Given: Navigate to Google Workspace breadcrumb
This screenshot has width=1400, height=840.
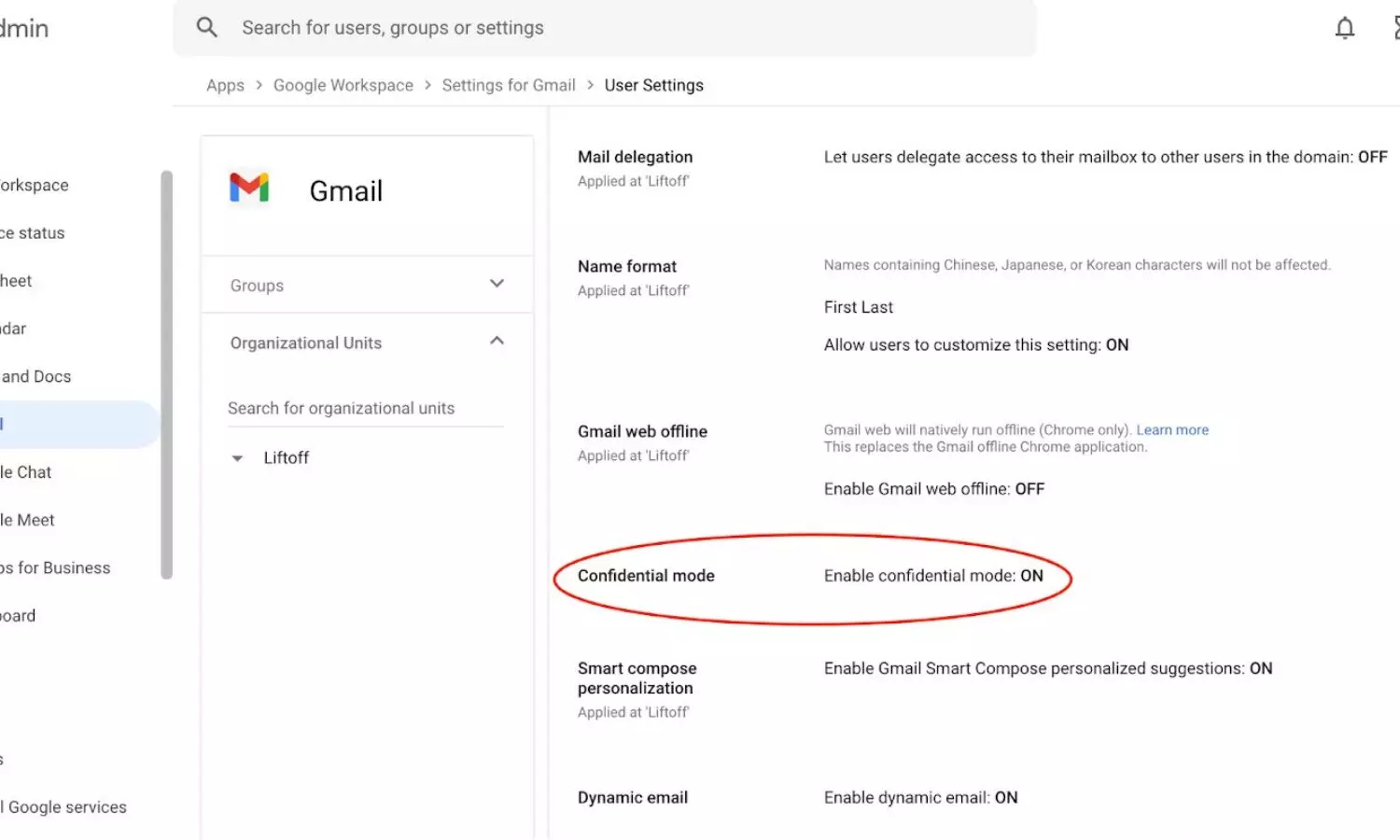Looking at the screenshot, I should [x=343, y=86].
